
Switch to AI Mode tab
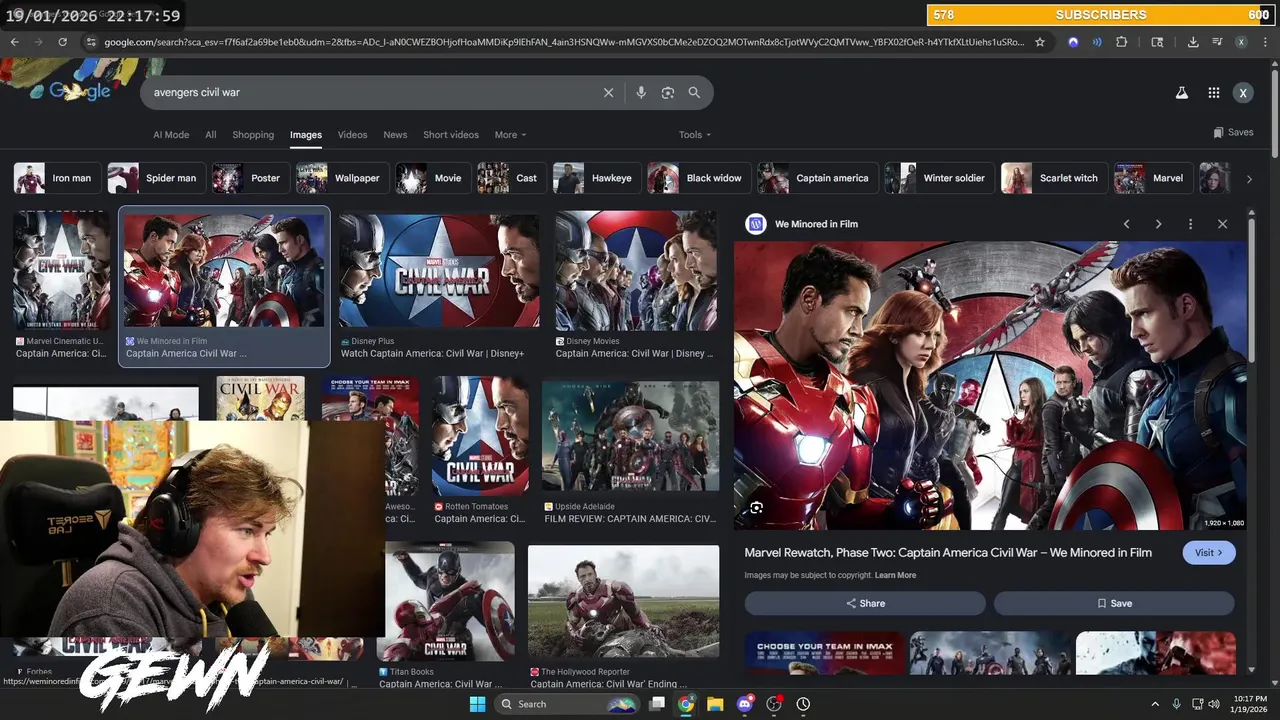171,135
